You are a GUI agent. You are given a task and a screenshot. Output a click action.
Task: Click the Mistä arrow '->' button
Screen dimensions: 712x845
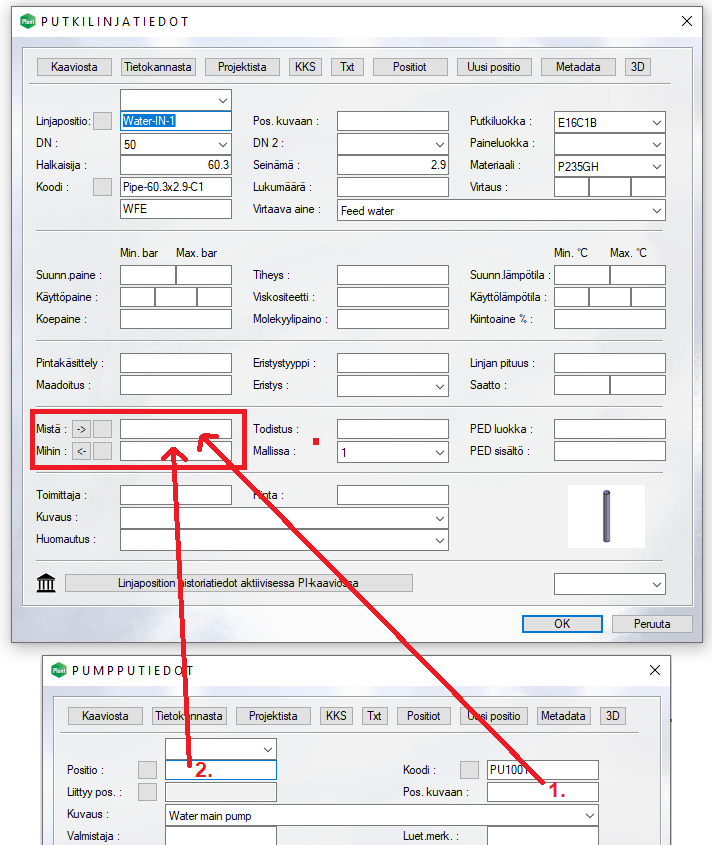[81, 429]
